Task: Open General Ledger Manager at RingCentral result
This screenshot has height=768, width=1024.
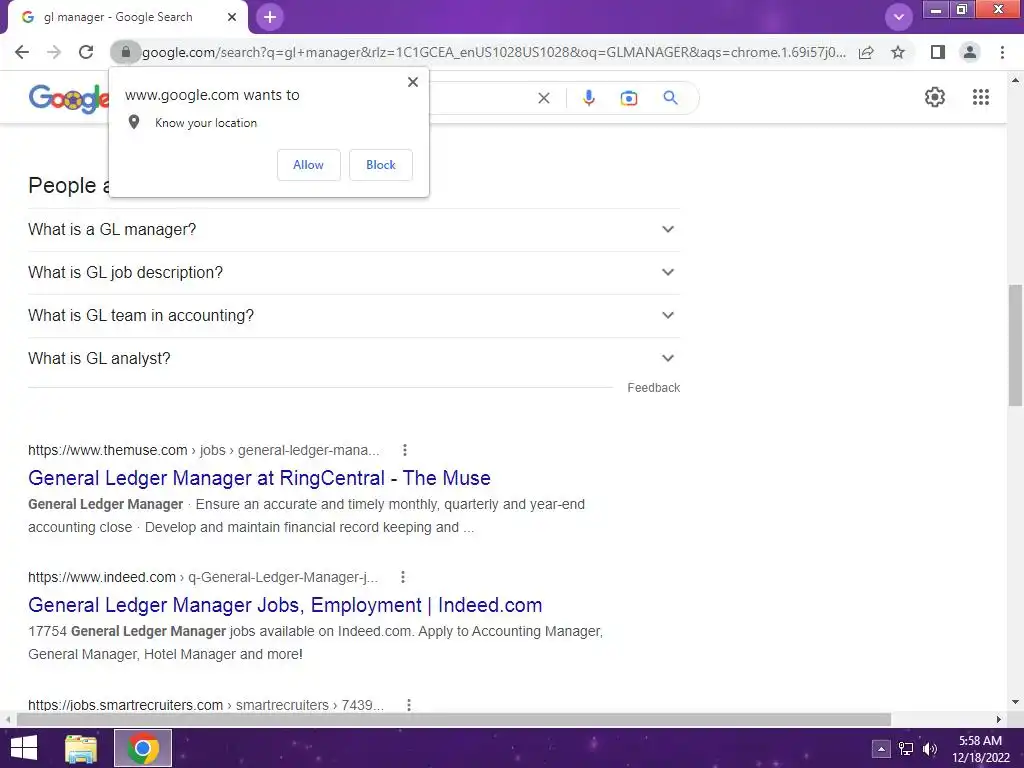Action: pos(259,478)
